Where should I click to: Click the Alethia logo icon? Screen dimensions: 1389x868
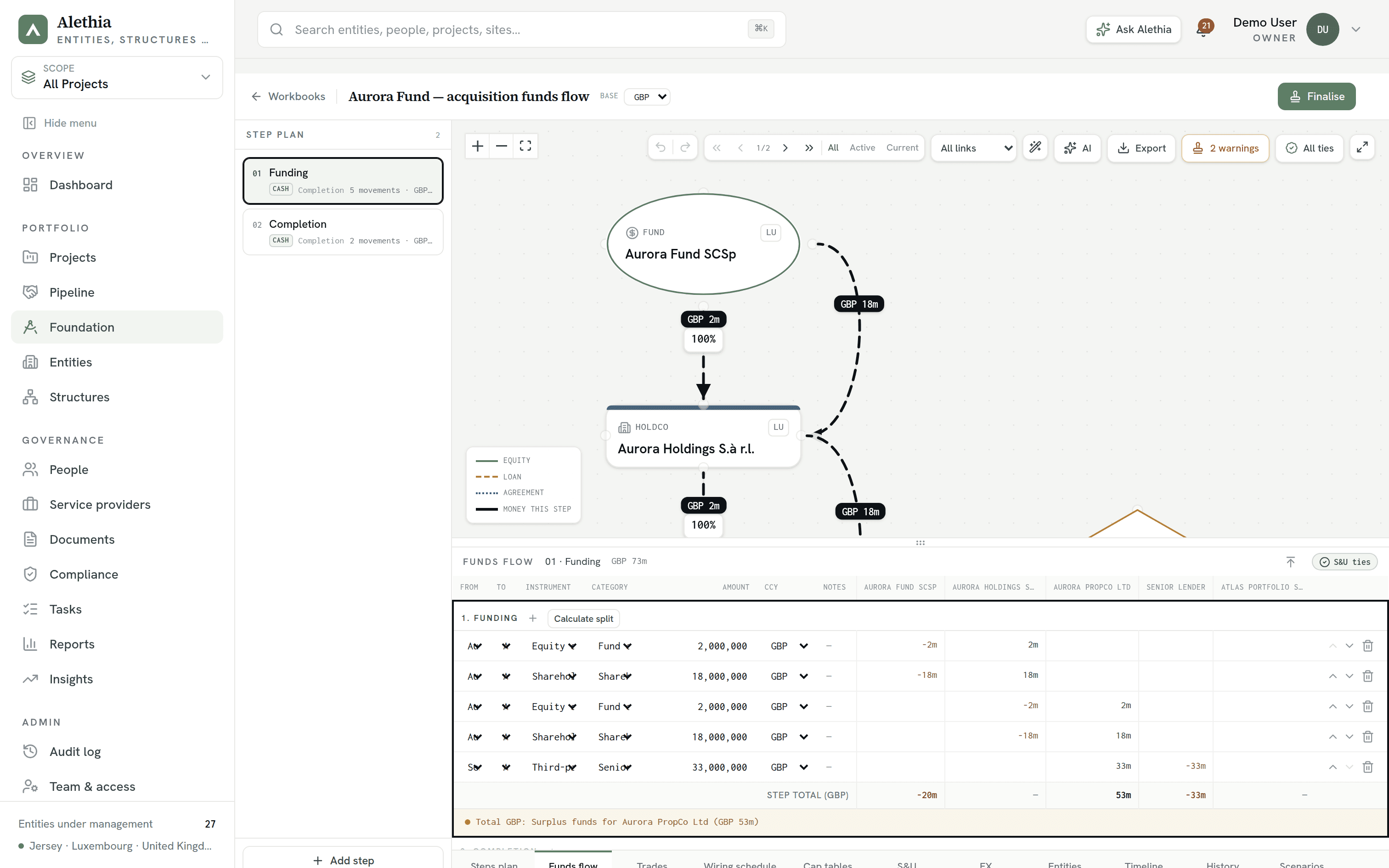[33, 29]
